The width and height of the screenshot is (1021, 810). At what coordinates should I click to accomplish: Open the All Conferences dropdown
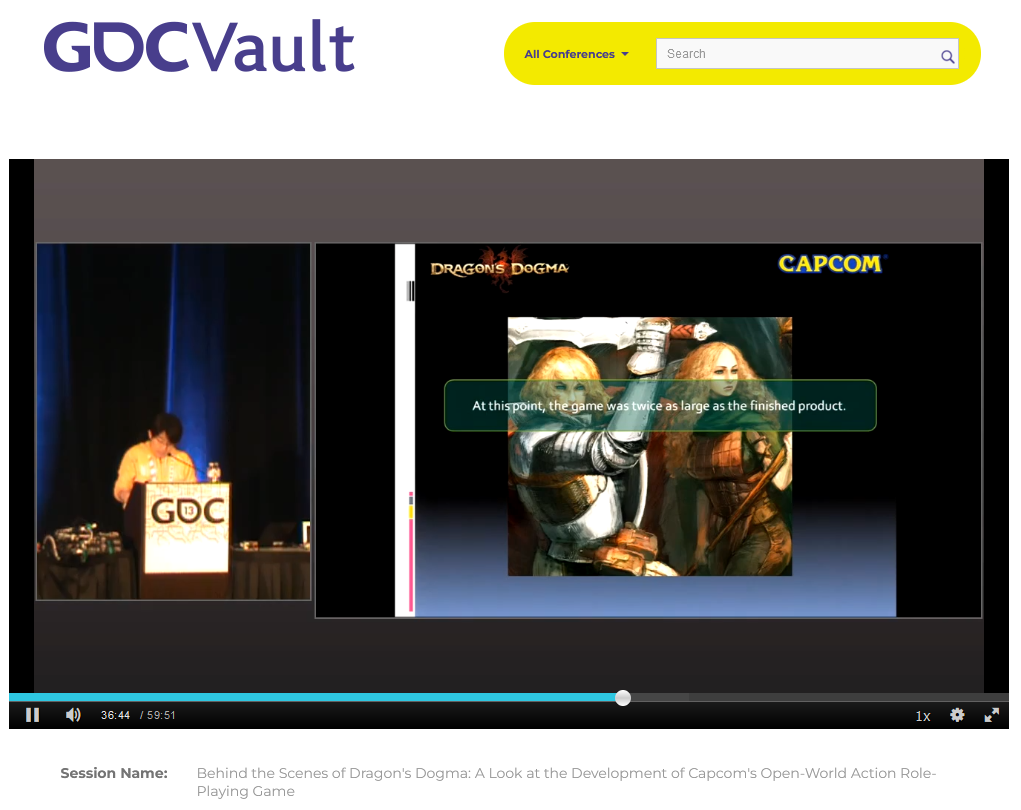pos(576,54)
